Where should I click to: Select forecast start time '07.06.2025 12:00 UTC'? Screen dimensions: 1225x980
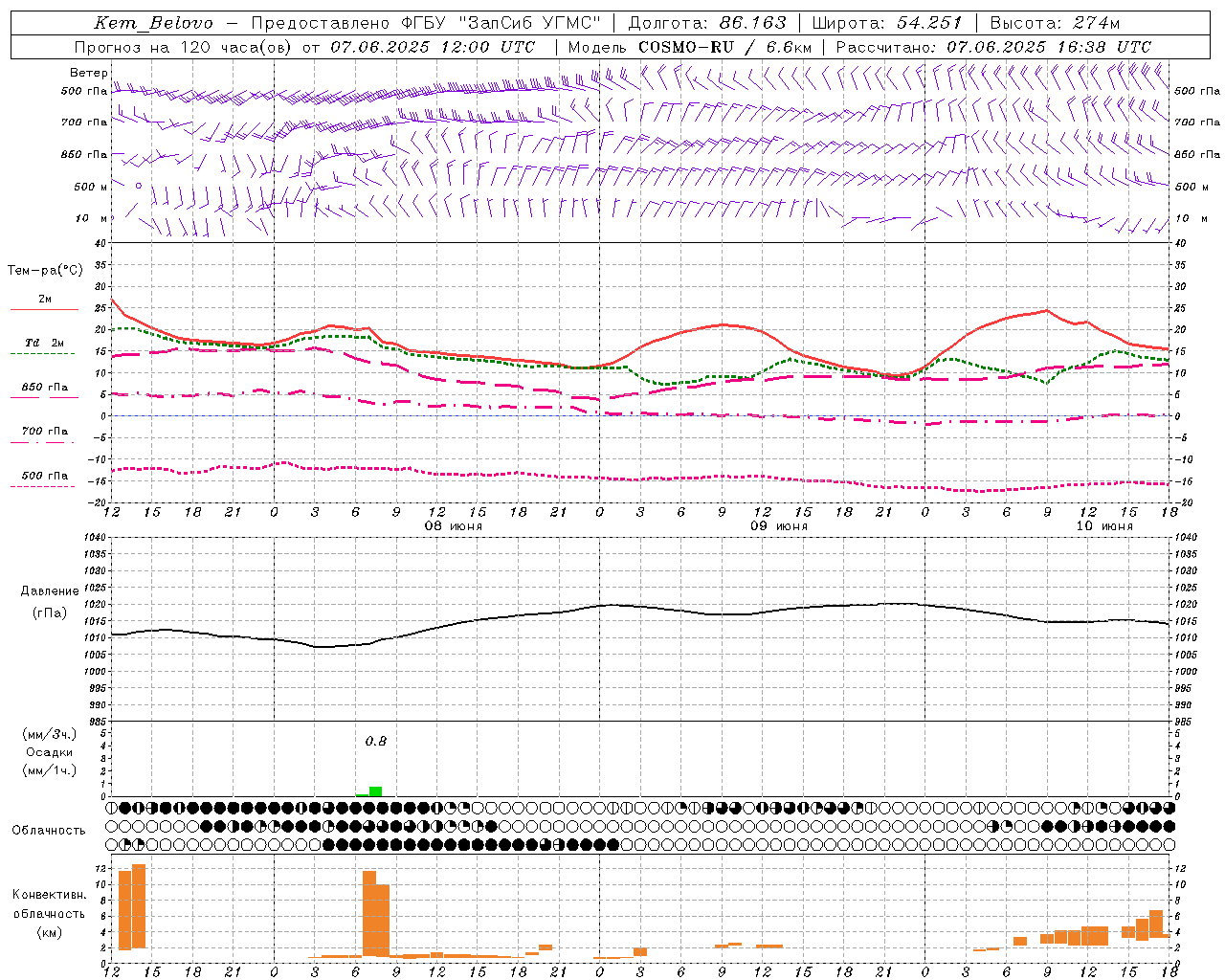coord(433,47)
